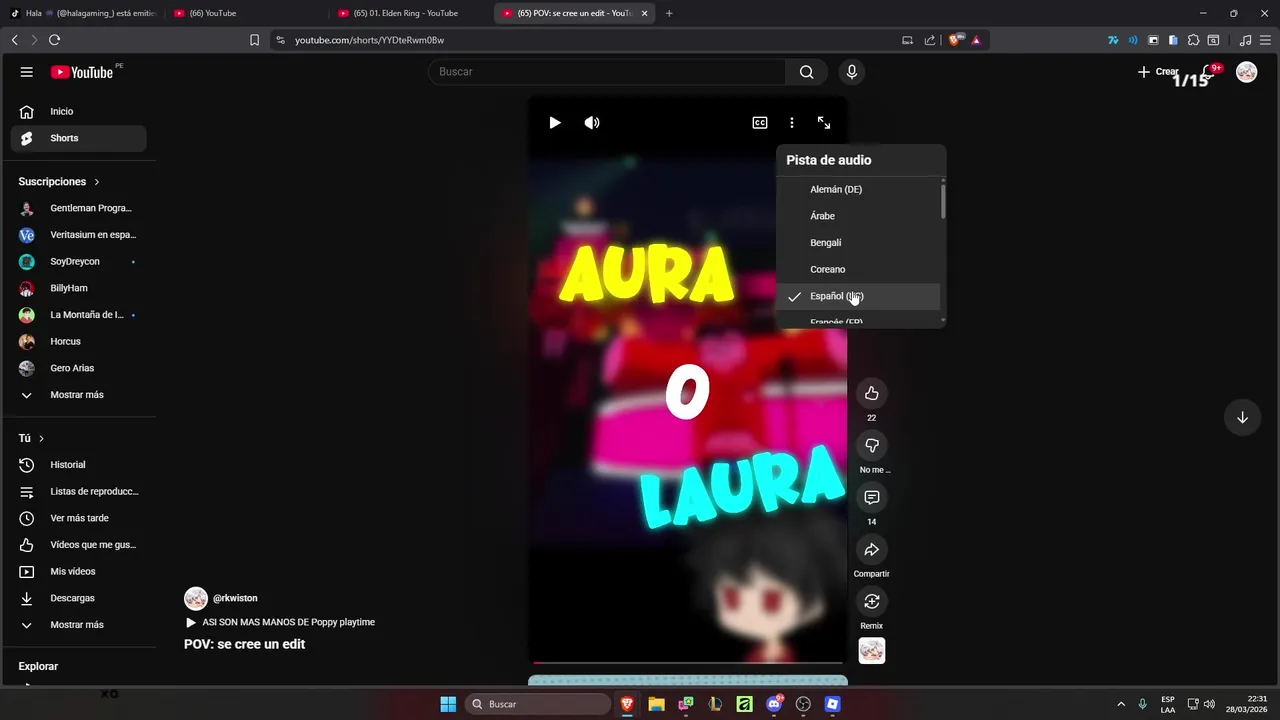Choose Coreano audio track
Viewport: 1280px width, 720px height.
point(860,269)
